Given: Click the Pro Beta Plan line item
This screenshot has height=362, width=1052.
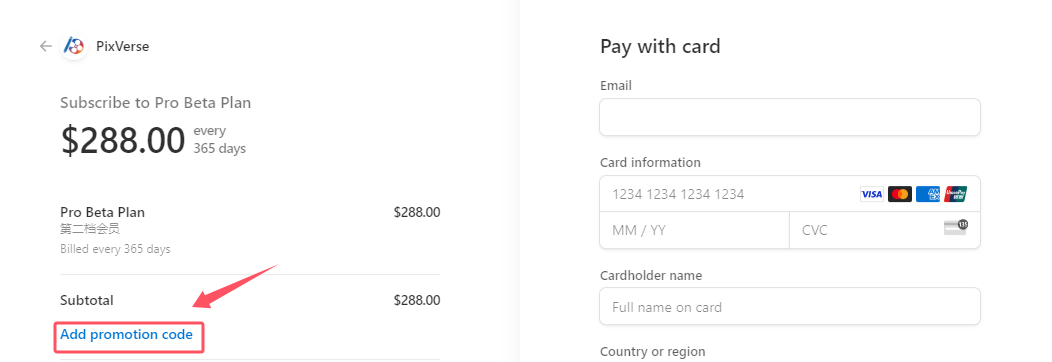Looking at the screenshot, I should (x=103, y=213).
